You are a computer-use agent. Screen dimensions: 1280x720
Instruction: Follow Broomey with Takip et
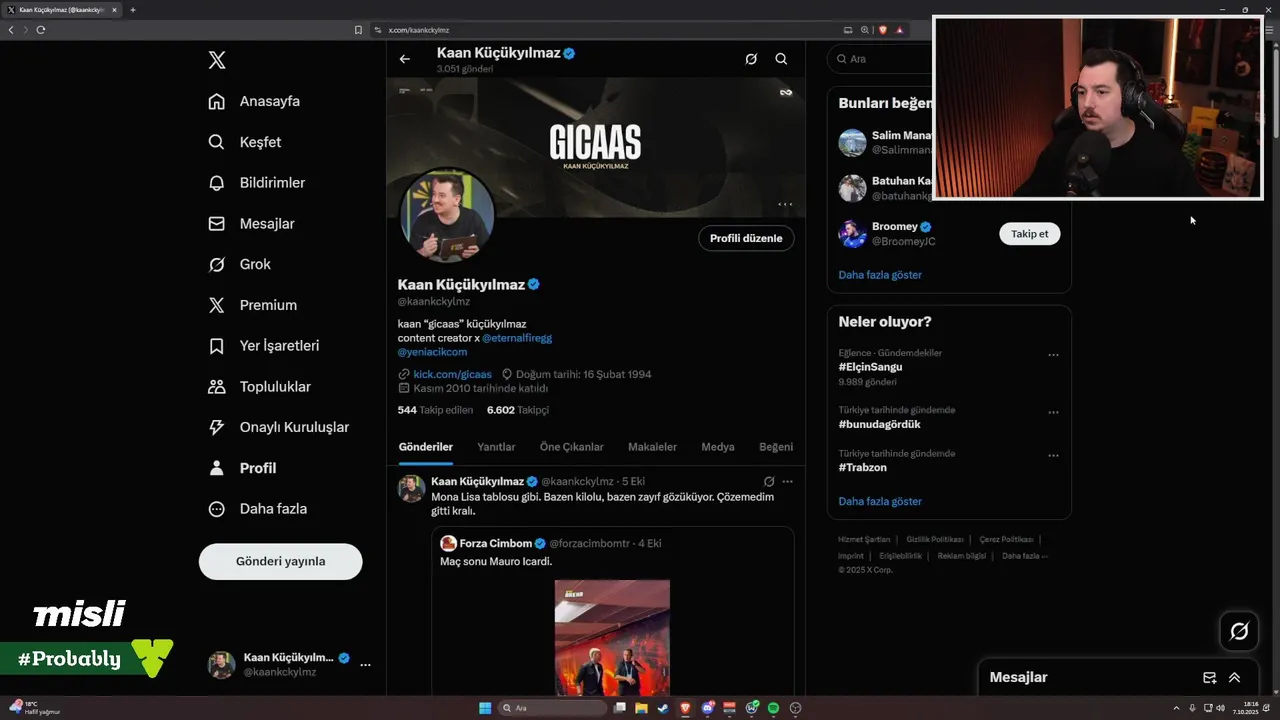(x=1029, y=234)
